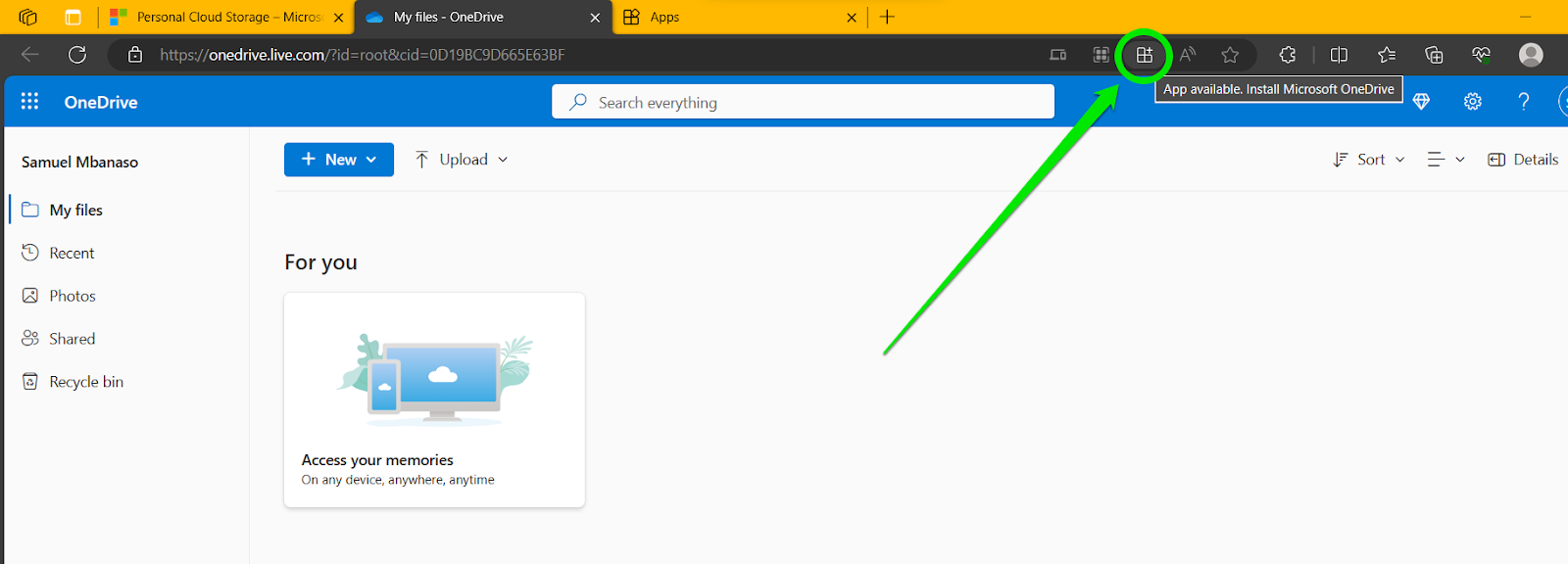Change the view layout options
This screenshot has height=564, width=1568.
pyautogui.click(x=1445, y=160)
